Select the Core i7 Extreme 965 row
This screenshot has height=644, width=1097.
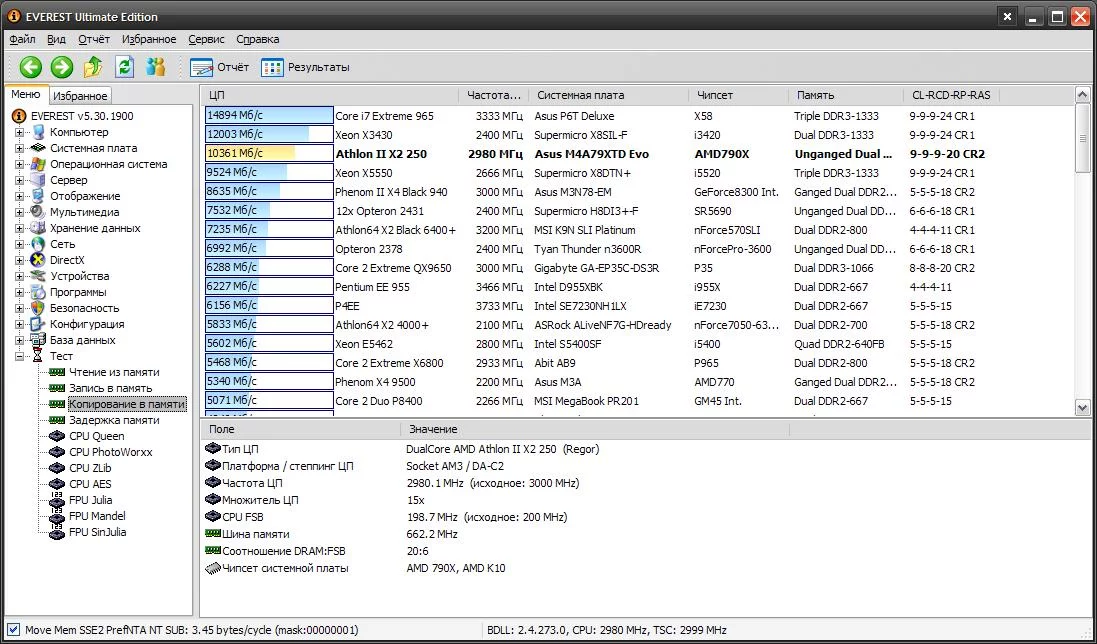384,116
